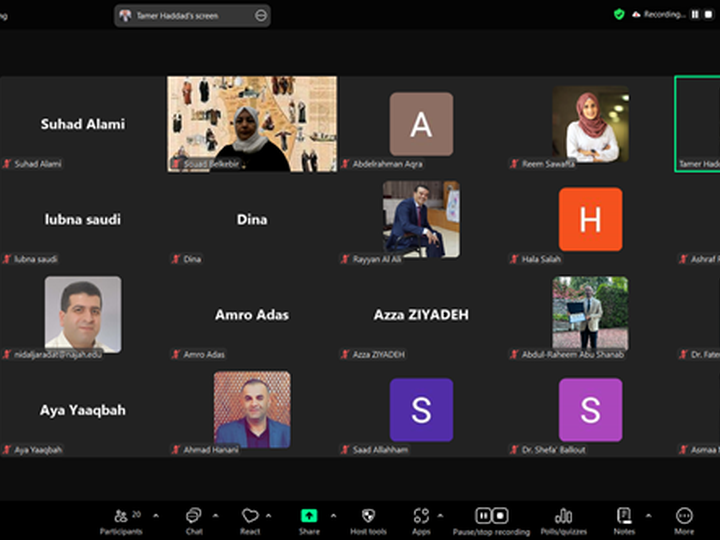Pause the recording from bottom toolbar
Screen dimensions: 720x540
(x=483, y=516)
